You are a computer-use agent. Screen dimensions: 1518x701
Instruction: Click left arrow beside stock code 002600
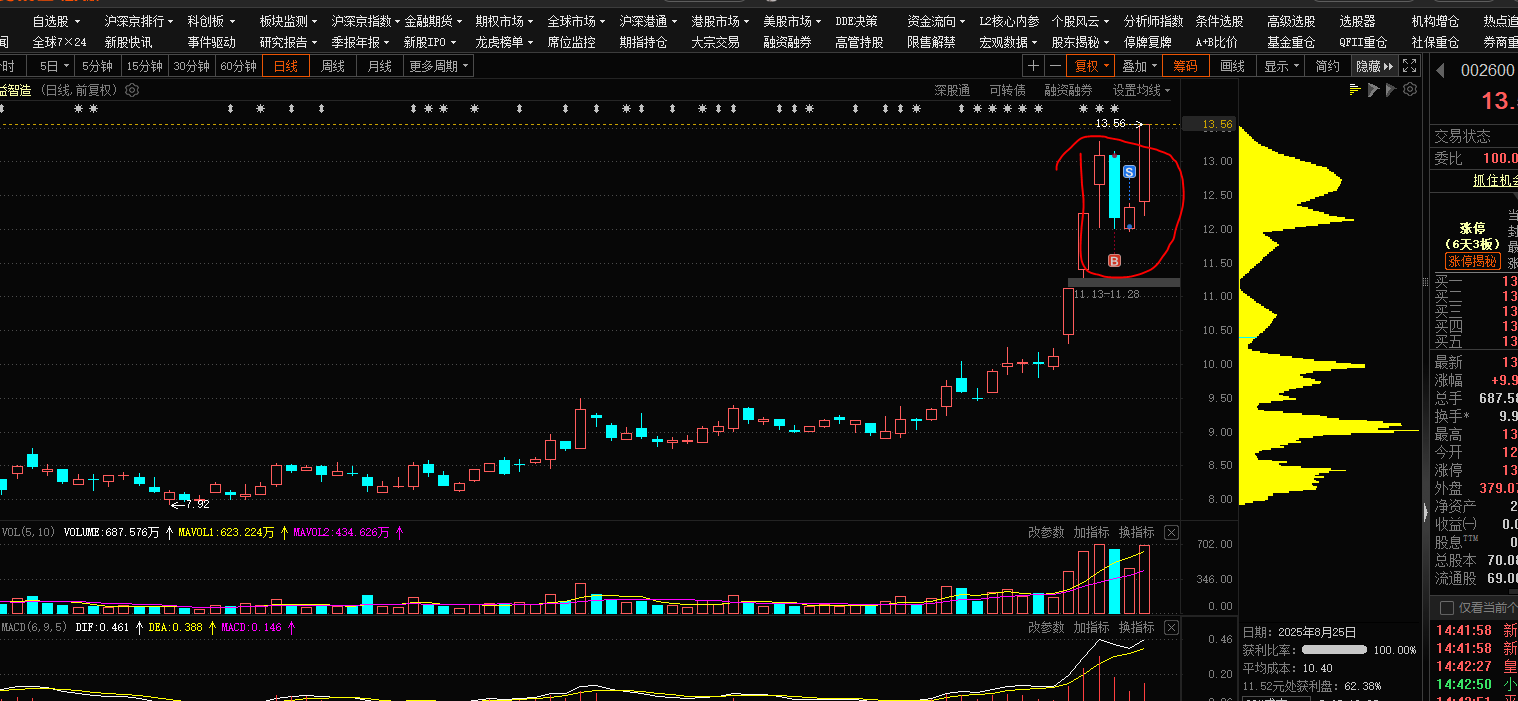(1442, 70)
